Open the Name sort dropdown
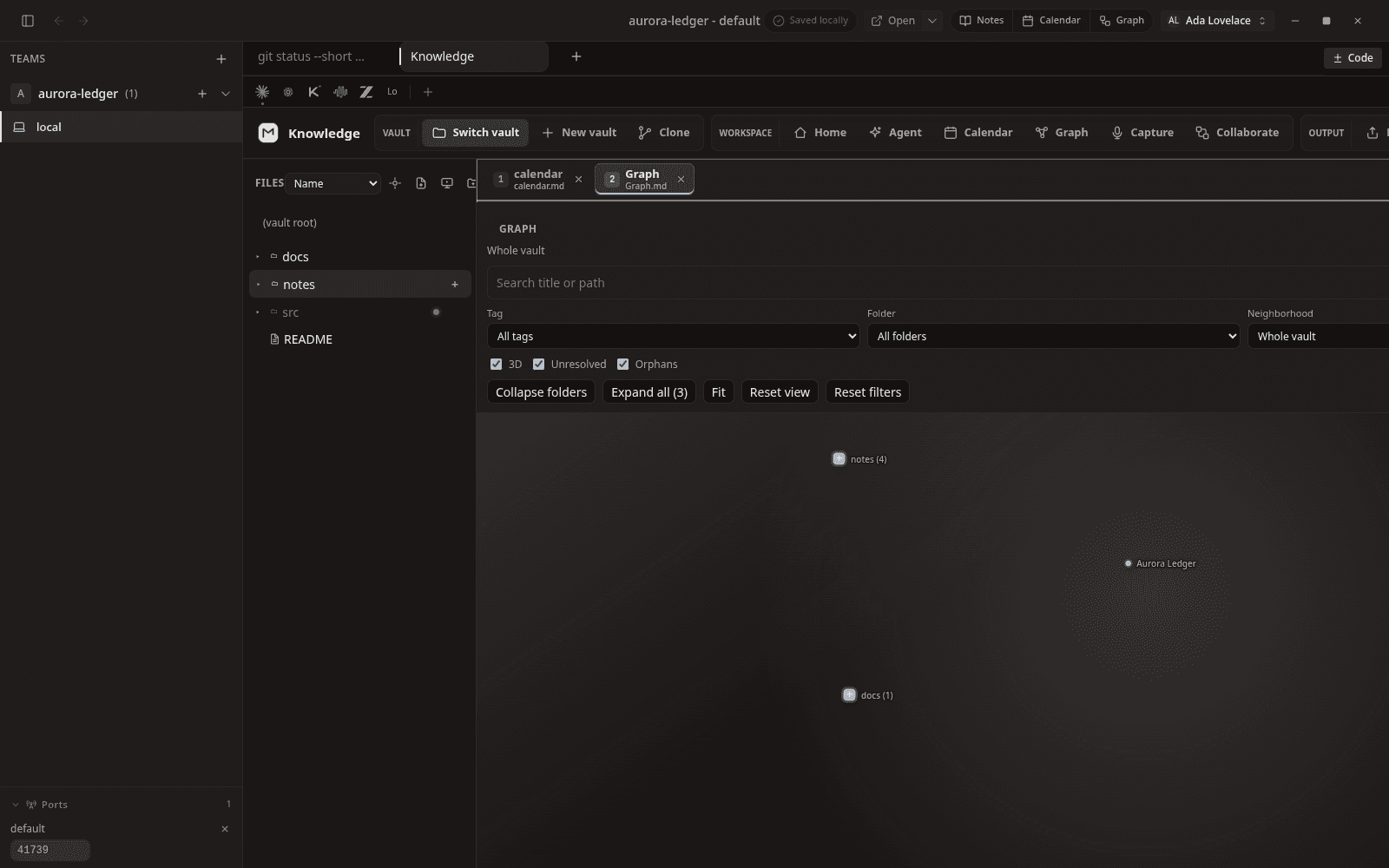Image resolution: width=1389 pixels, height=868 pixels. point(333,183)
